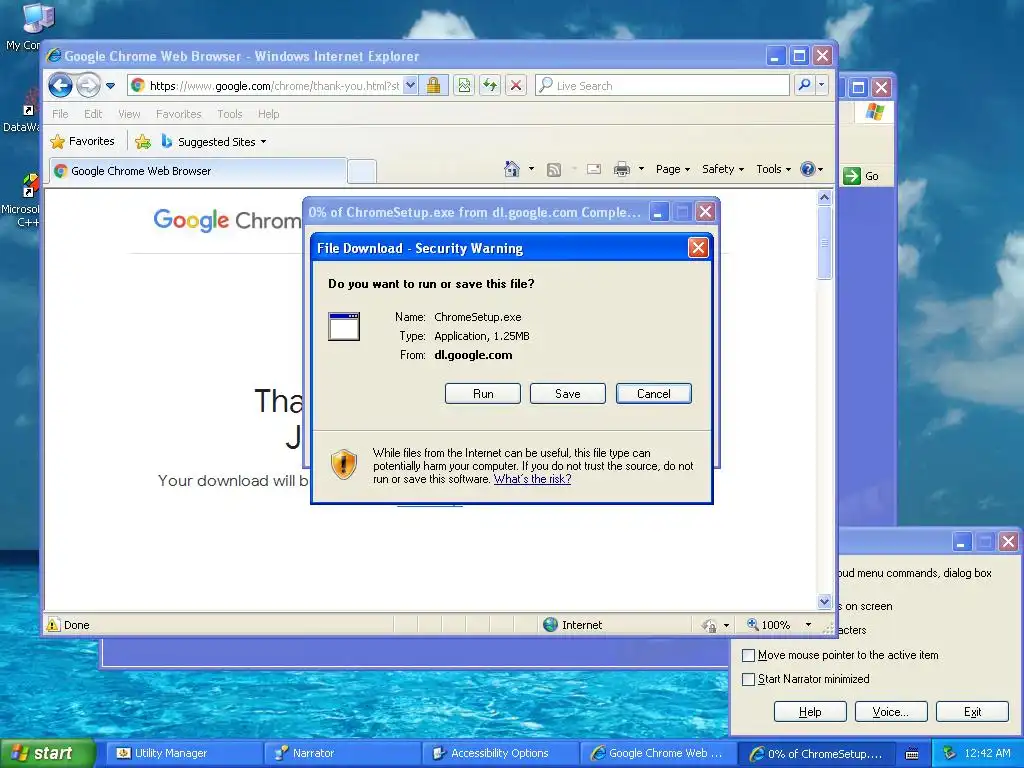Click the ChromeSetup.exe application file icon
Screen dimensions: 1024x768
[344, 327]
